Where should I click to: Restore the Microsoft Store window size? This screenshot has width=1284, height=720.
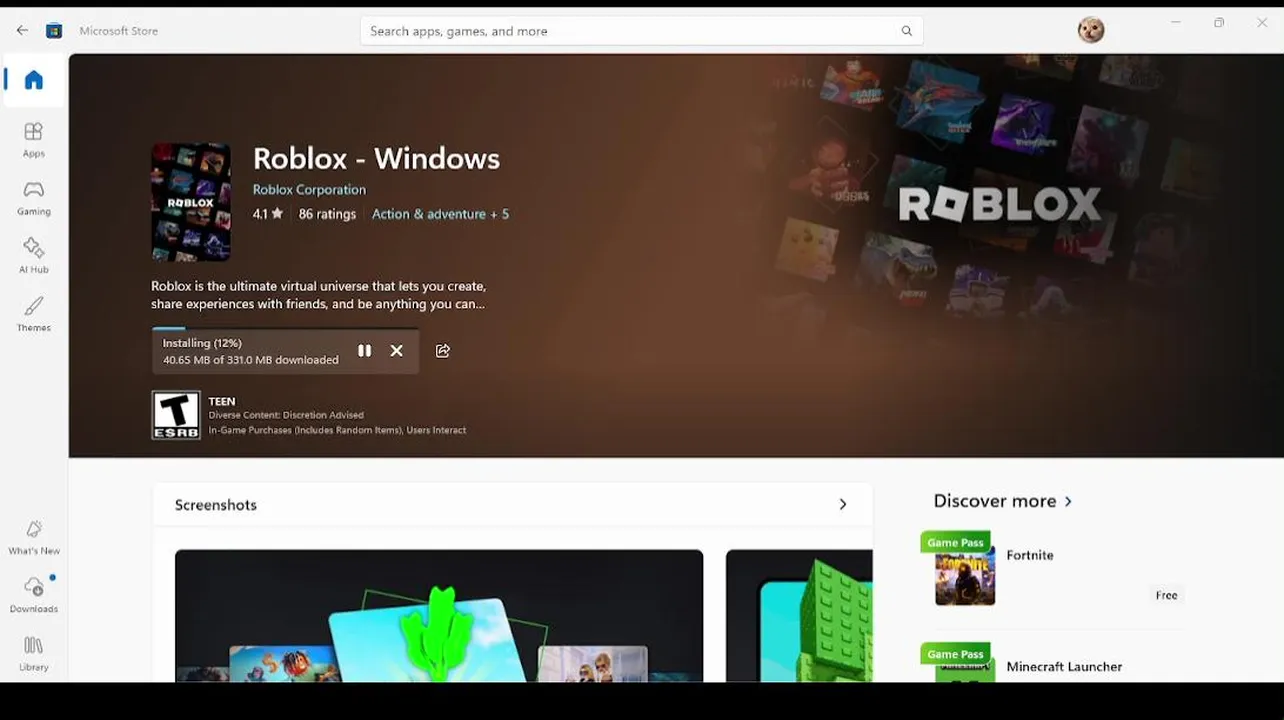(x=1219, y=22)
